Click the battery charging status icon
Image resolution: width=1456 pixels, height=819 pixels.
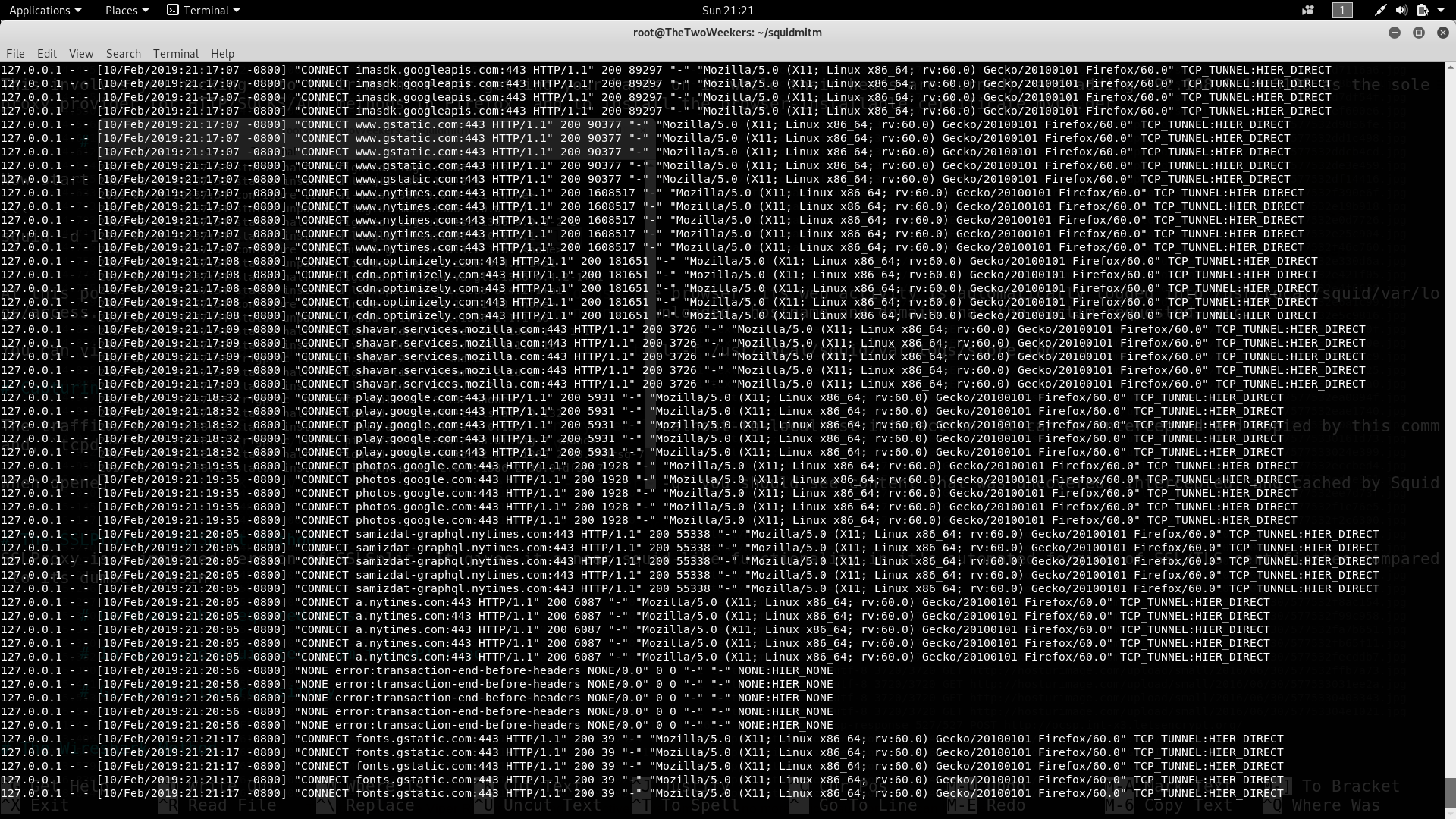(1423, 10)
